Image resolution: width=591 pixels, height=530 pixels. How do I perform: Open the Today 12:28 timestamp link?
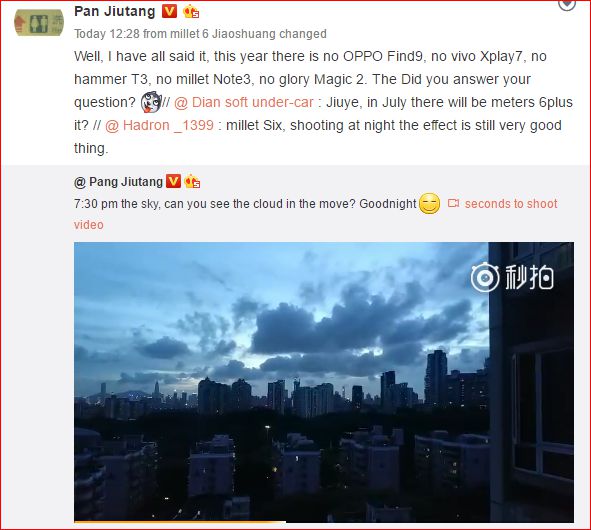[x=107, y=34]
